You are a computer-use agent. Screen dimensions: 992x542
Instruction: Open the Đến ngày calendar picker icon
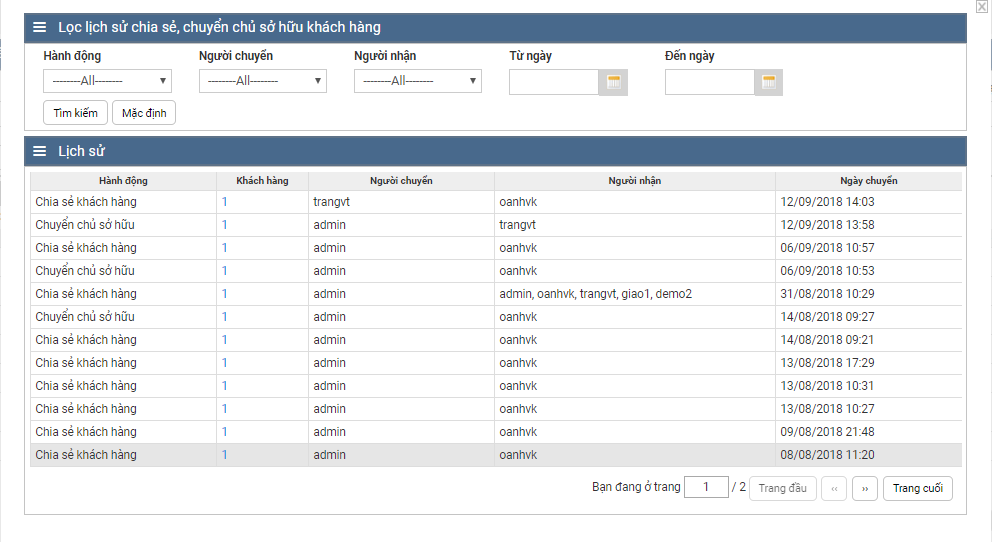(x=768, y=82)
